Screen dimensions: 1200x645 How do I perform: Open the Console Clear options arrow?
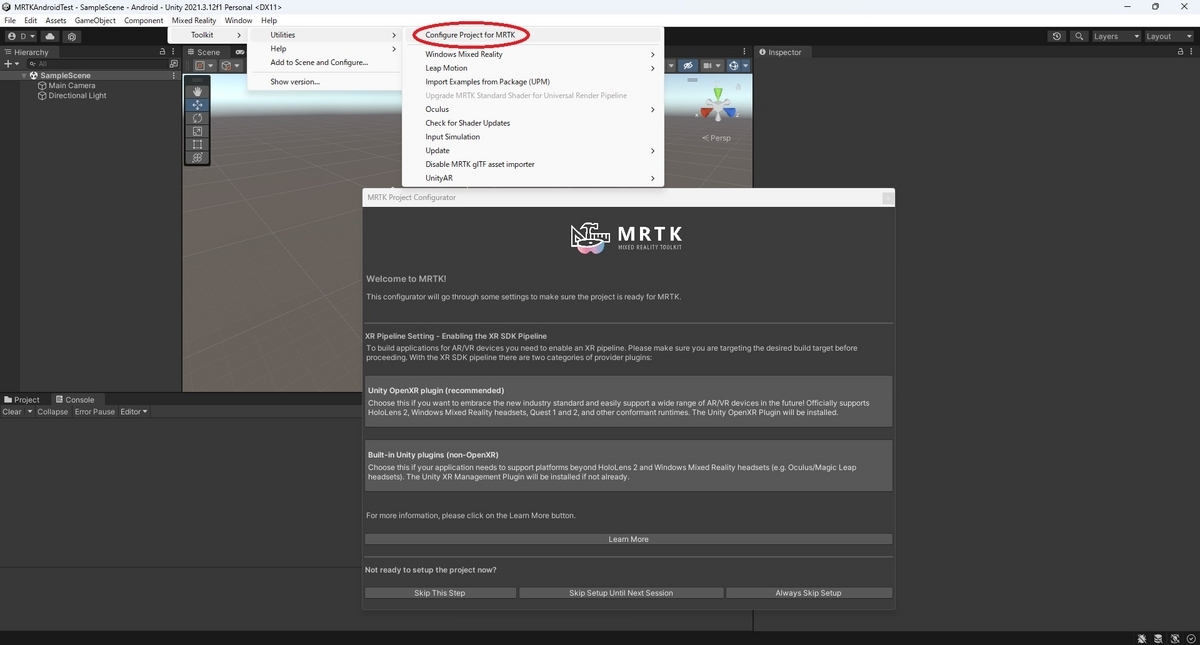[30, 412]
